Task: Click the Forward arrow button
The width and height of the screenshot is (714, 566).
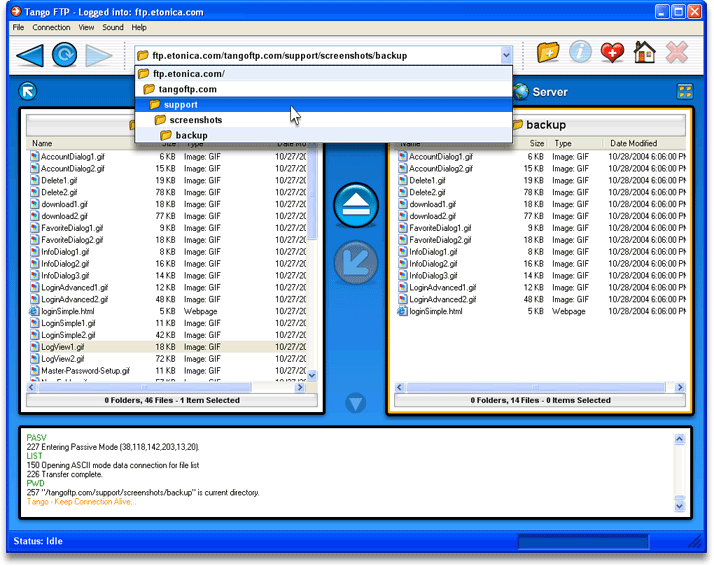Action: [x=98, y=56]
